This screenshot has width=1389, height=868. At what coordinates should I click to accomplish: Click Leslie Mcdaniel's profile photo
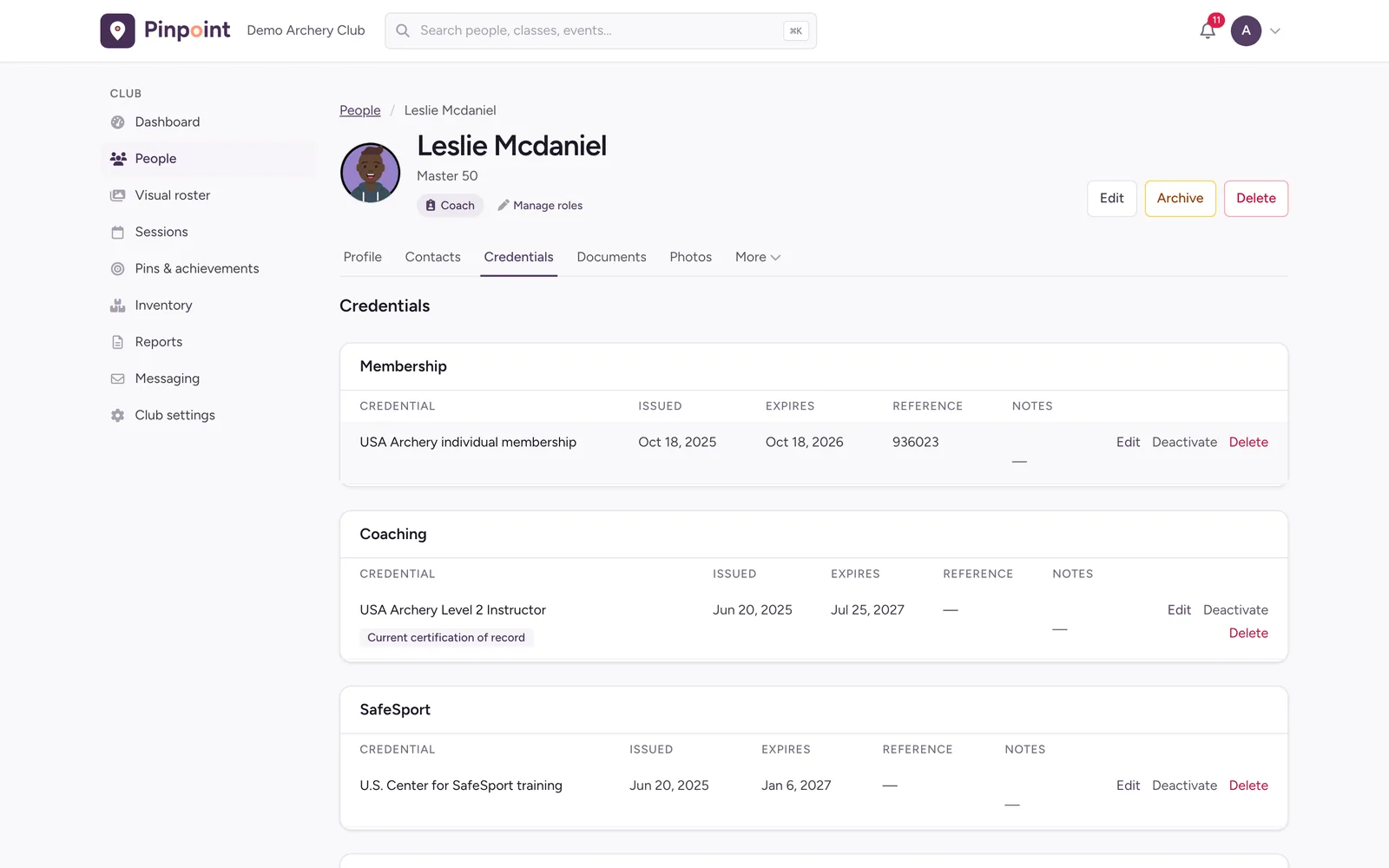(370, 173)
